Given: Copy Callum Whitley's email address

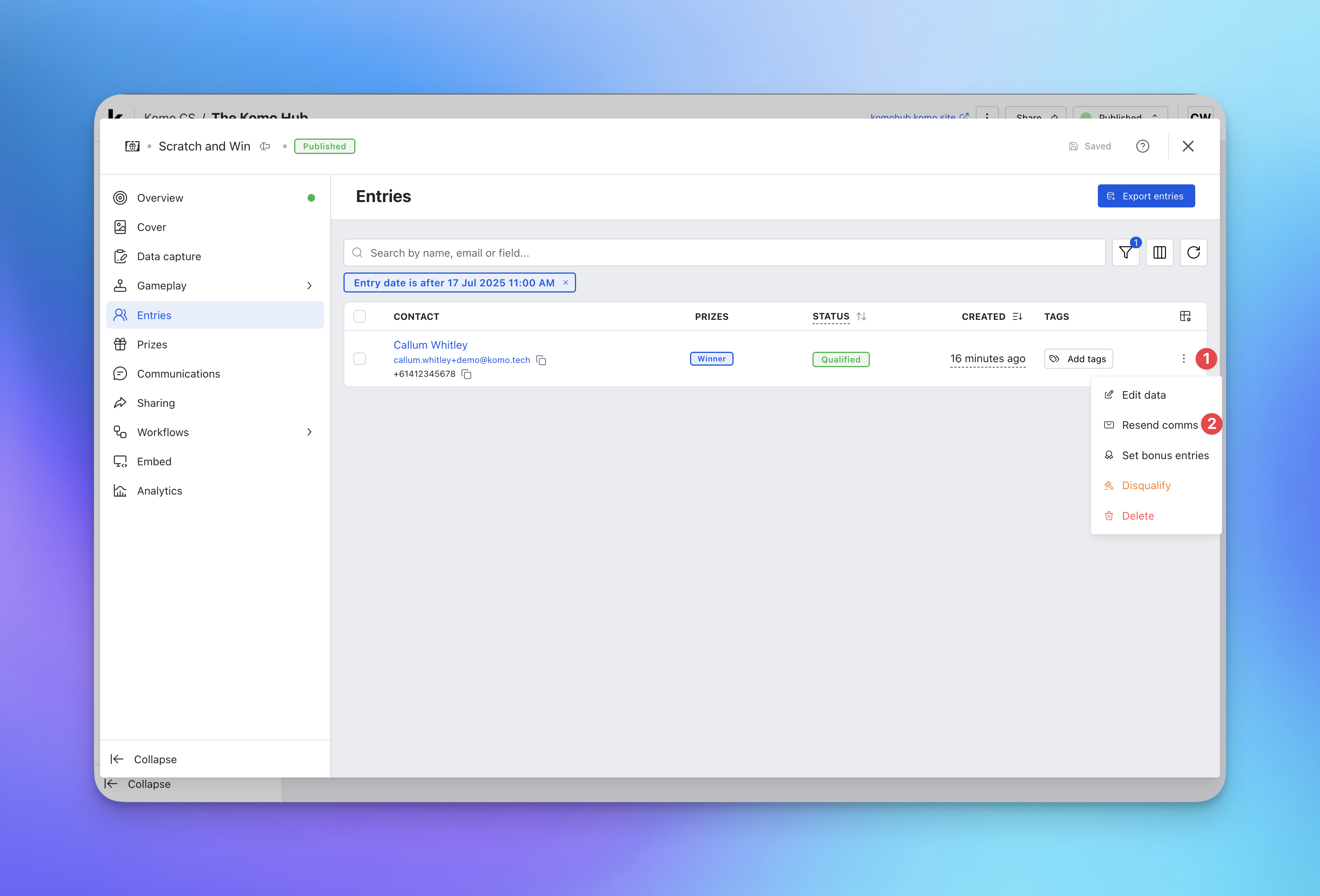Looking at the screenshot, I should click(541, 361).
